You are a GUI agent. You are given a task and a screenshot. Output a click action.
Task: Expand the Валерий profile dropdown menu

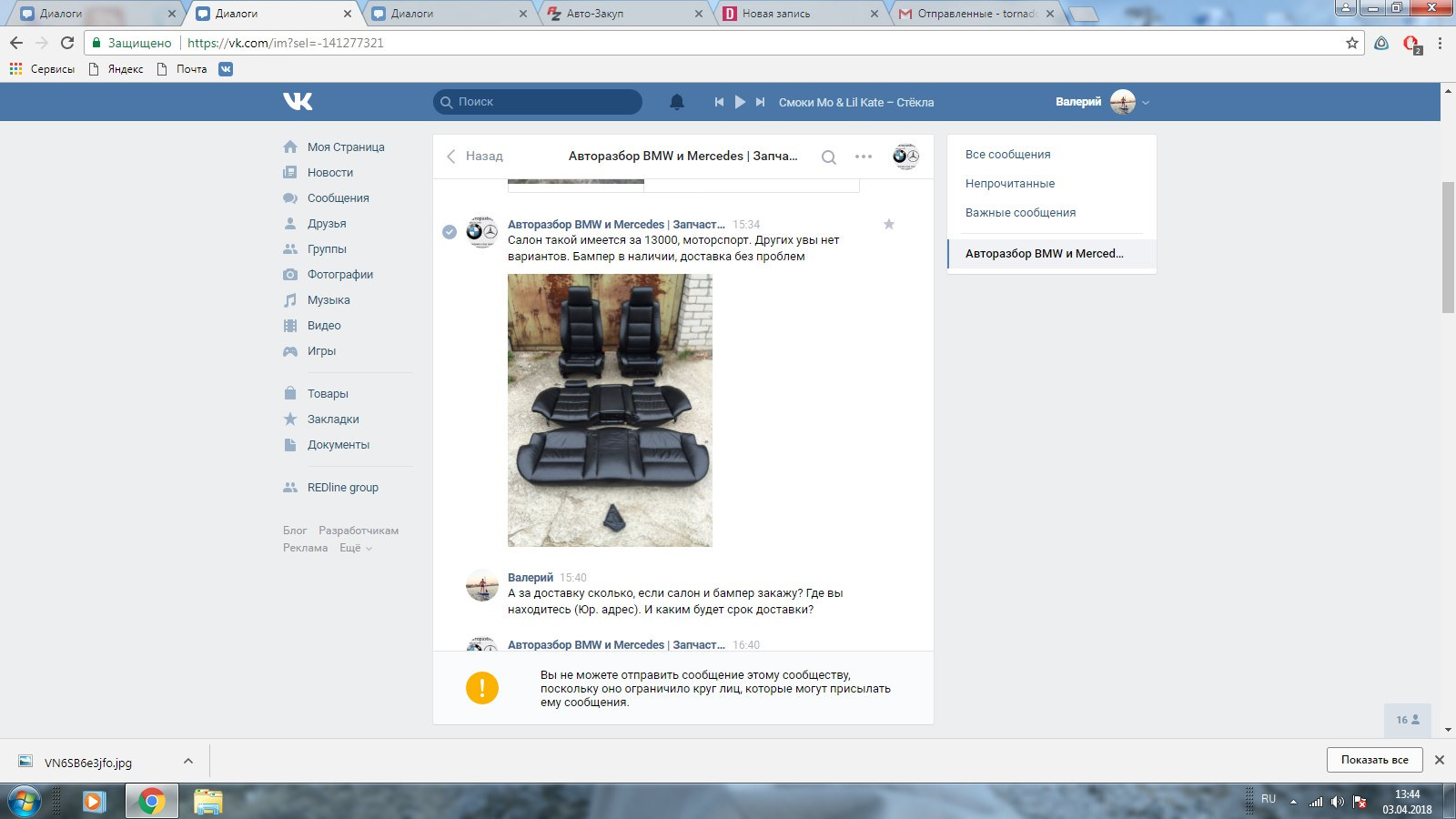(x=1146, y=103)
